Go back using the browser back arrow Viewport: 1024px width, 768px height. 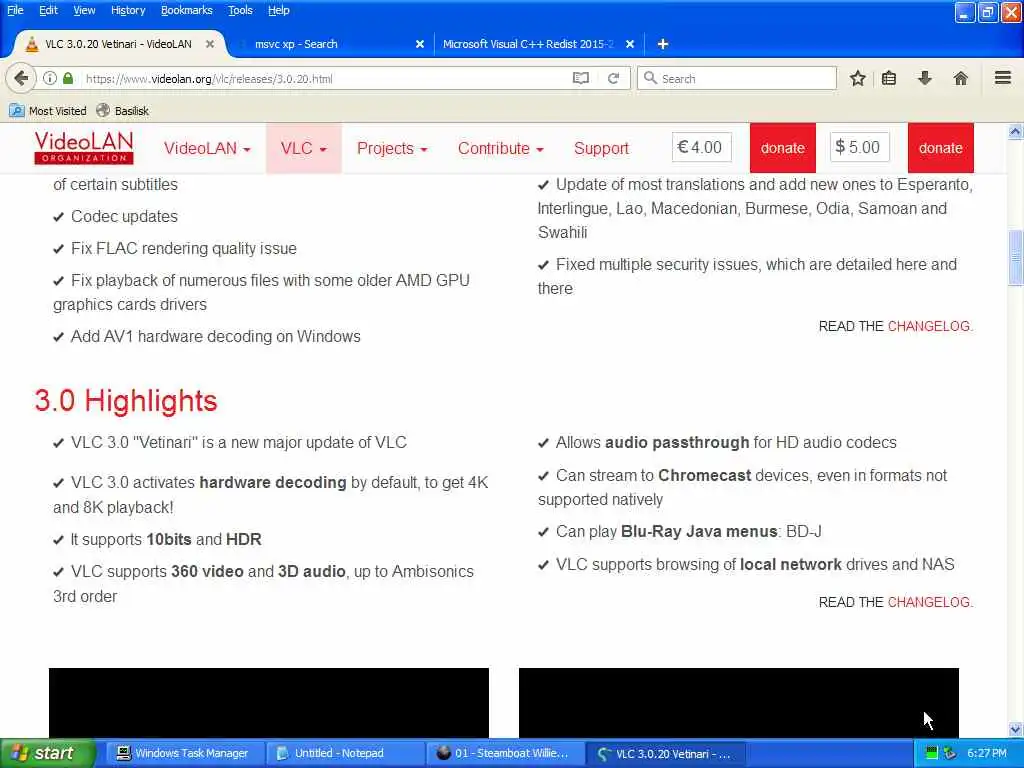[x=20, y=78]
